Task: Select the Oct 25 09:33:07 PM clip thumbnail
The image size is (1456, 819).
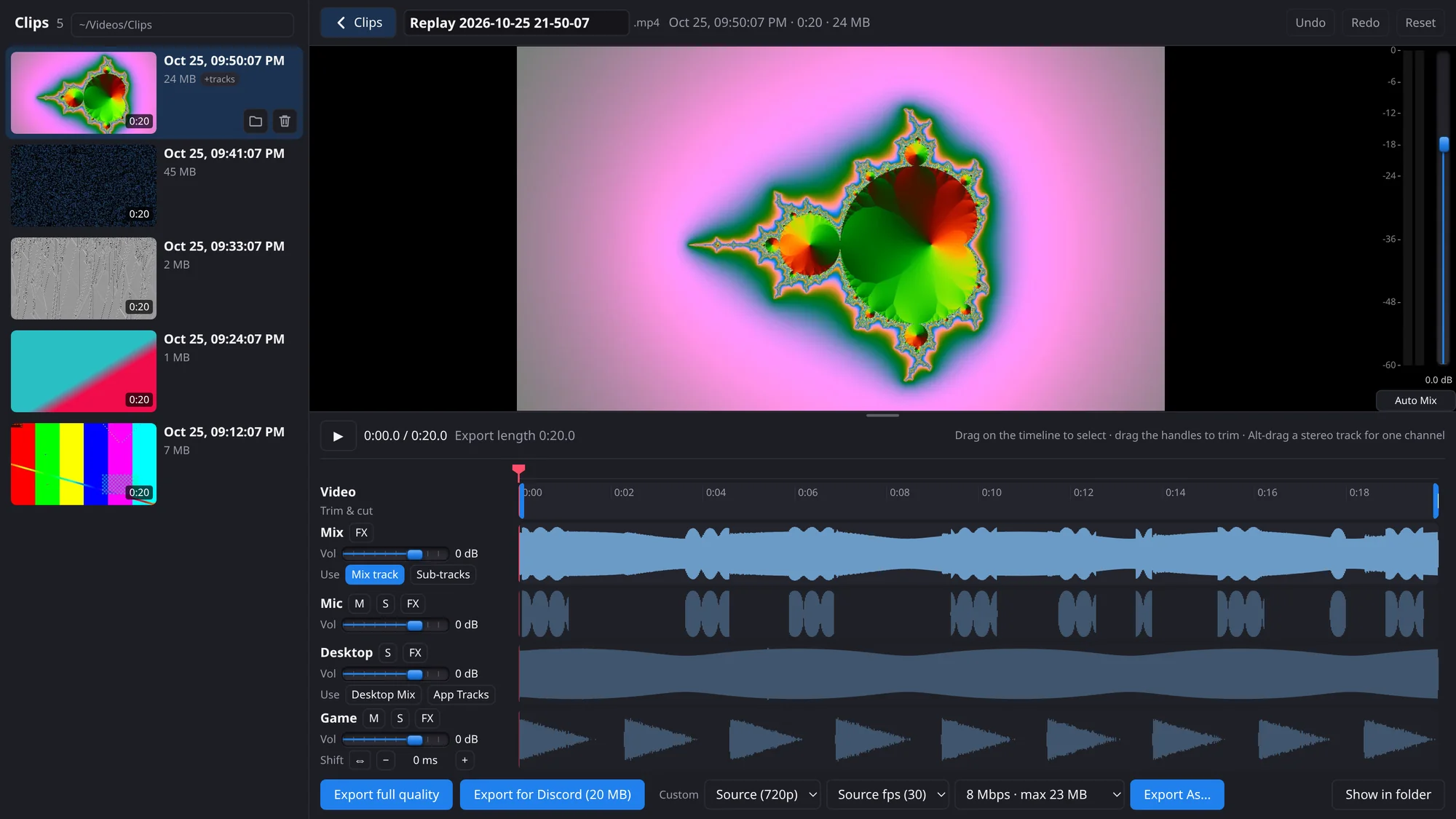Action: point(84,278)
